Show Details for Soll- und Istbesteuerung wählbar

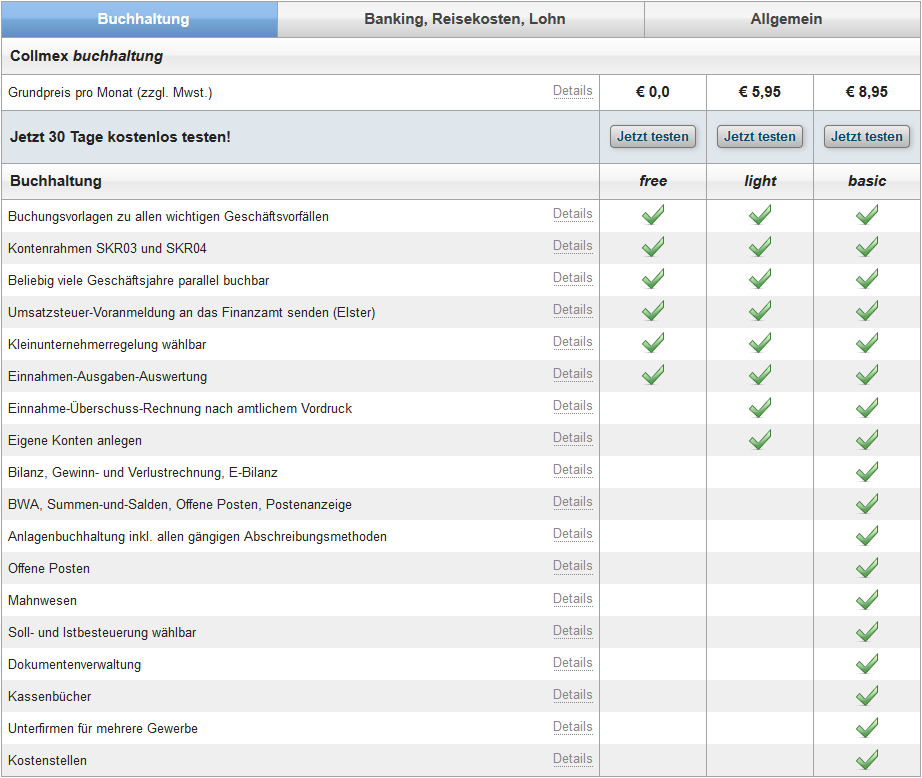[x=573, y=631]
